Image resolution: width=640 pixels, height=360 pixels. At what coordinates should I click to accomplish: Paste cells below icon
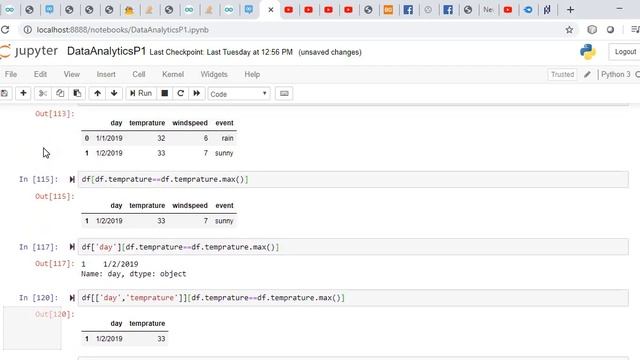(77, 93)
